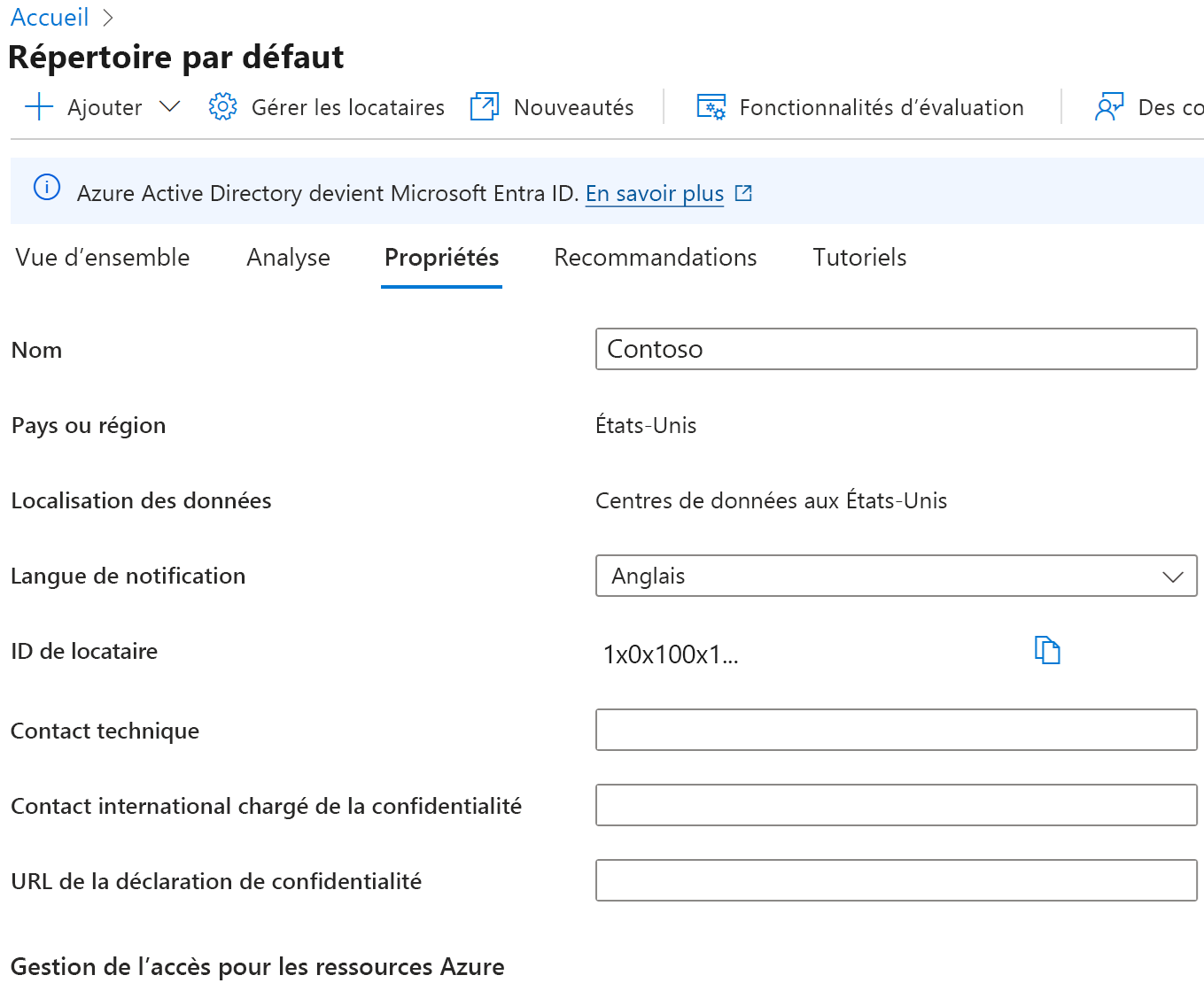The image size is (1204, 983).
Task: Click the feedback person icon
Action: pyautogui.click(x=1109, y=107)
